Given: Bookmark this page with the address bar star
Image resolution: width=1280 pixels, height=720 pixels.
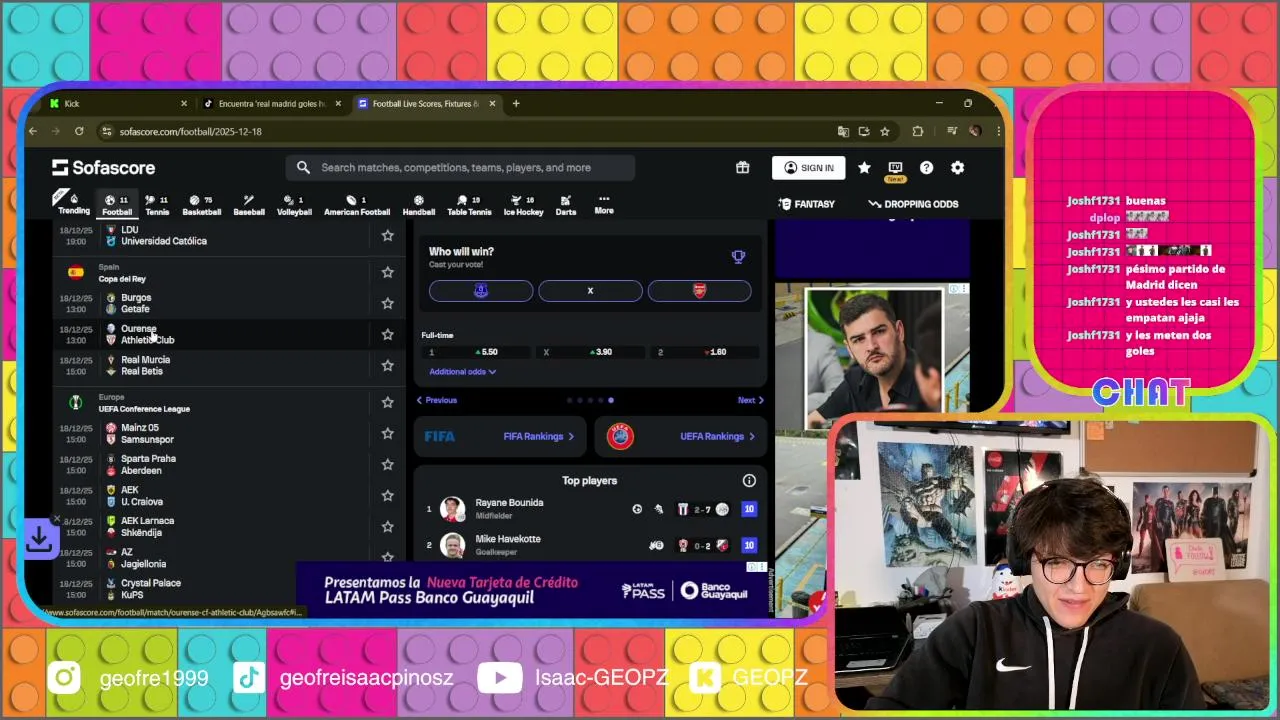Looking at the screenshot, I should (x=885, y=131).
